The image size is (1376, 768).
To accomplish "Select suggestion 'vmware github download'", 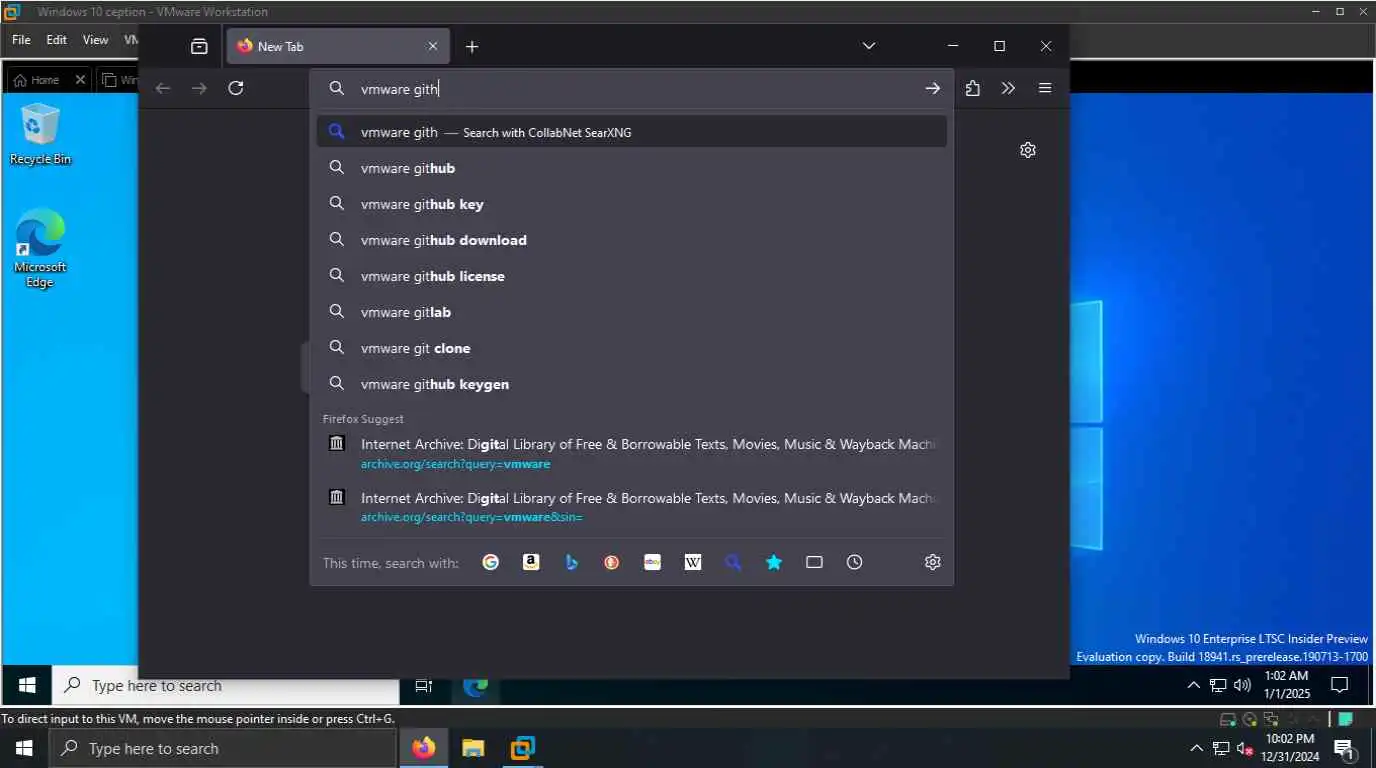I will pos(632,240).
